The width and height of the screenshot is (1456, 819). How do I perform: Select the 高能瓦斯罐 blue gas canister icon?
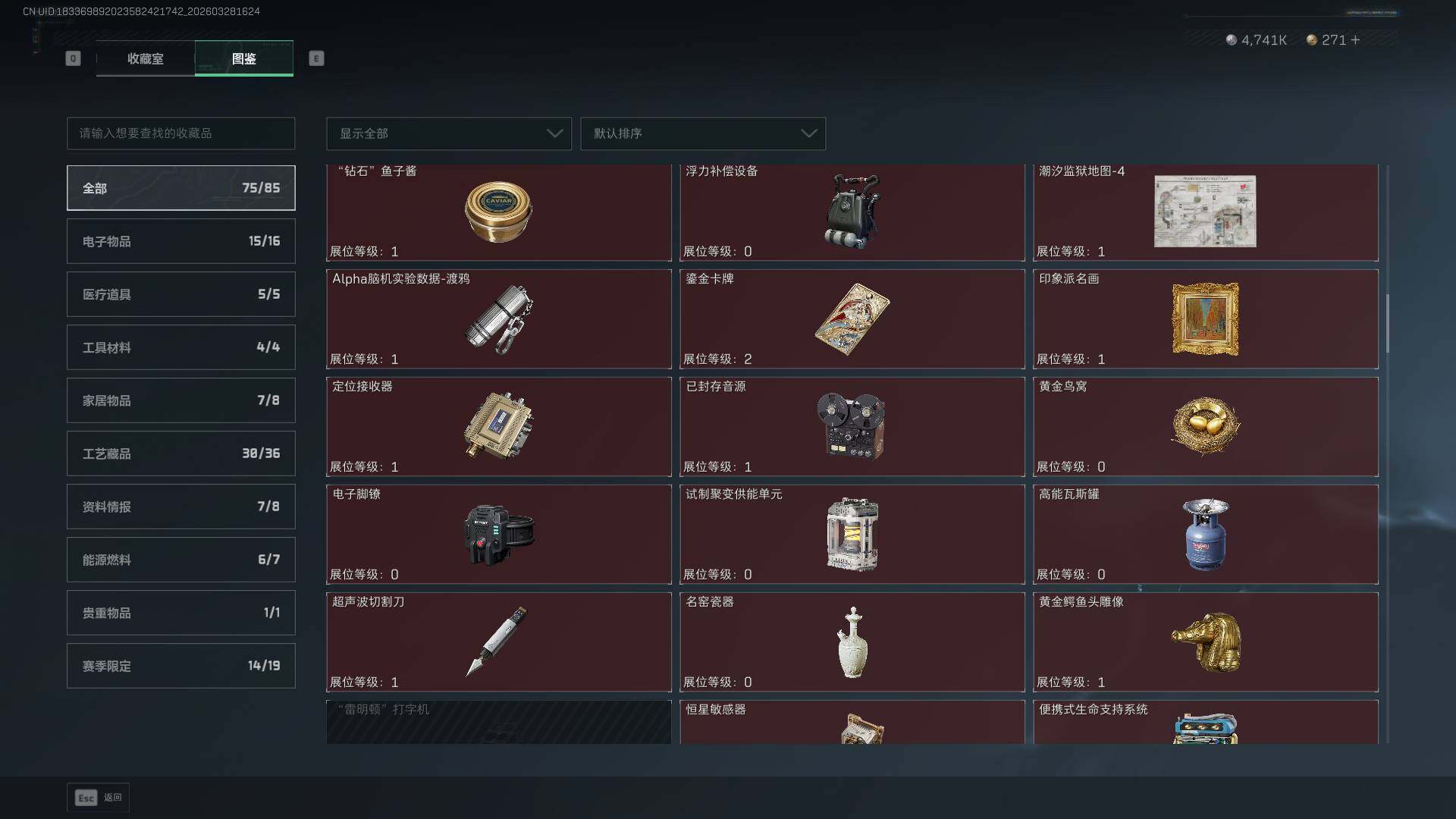1206,534
